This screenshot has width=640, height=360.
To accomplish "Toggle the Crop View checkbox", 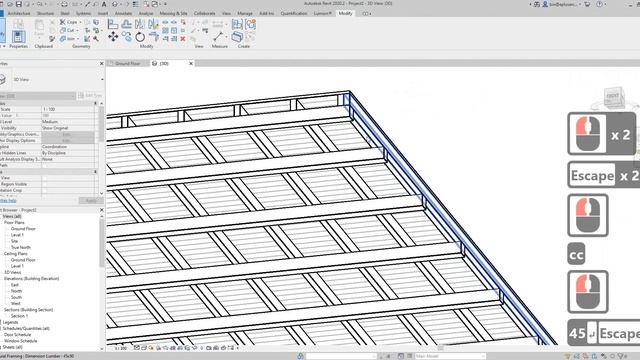I will tap(44, 178).
